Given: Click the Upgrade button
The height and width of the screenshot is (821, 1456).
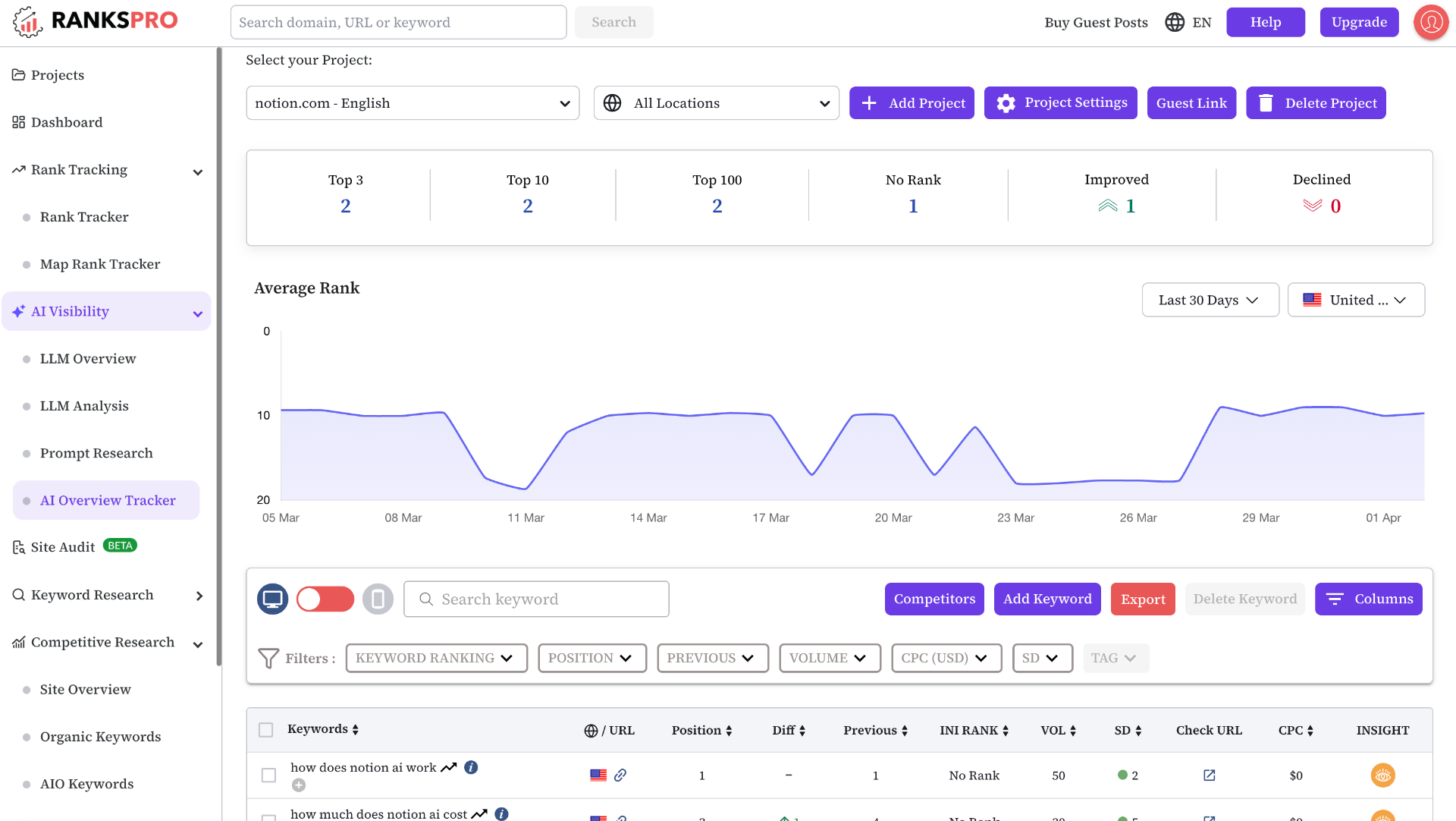Looking at the screenshot, I should pyautogui.click(x=1359, y=22).
